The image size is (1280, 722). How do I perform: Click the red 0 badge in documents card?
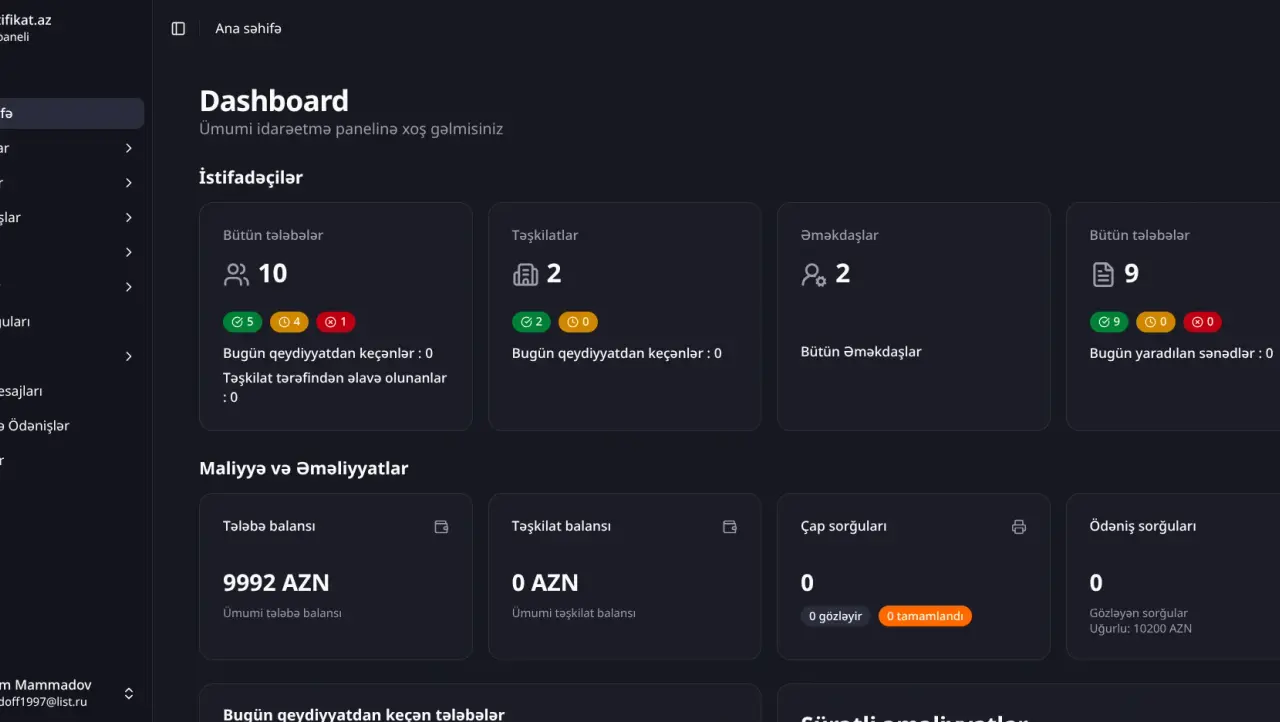tap(1203, 322)
